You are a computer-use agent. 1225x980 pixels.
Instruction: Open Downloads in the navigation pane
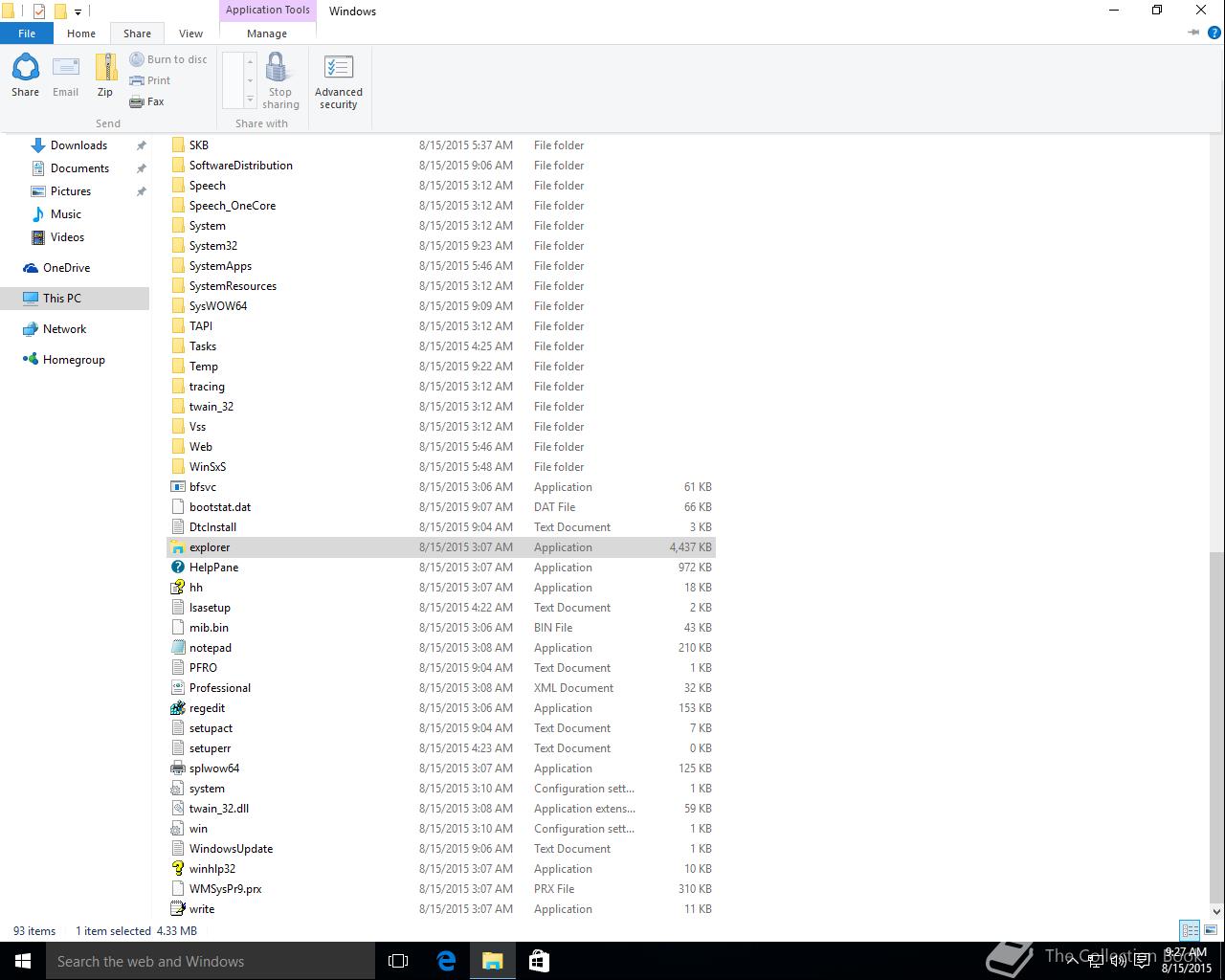point(78,145)
